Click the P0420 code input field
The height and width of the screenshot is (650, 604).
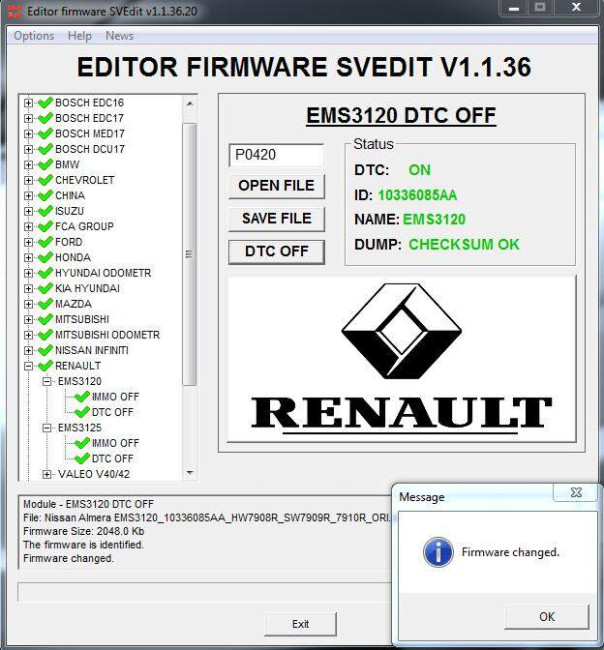click(276, 155)
